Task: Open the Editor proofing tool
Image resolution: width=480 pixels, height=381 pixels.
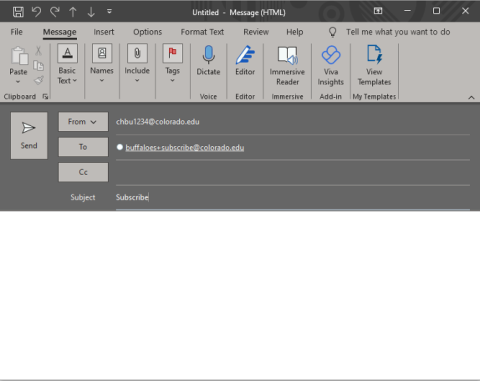Action: point(245,61)
